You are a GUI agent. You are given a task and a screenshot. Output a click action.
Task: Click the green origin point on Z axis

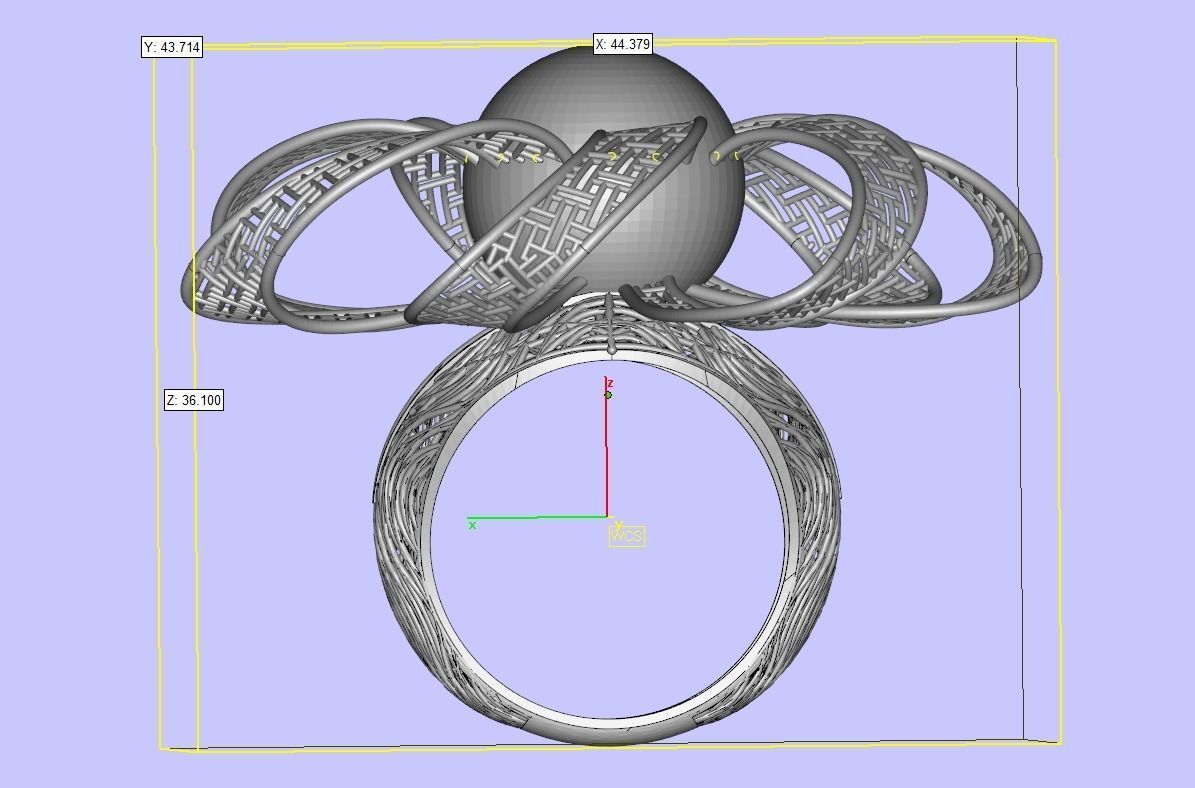[608, 395]
